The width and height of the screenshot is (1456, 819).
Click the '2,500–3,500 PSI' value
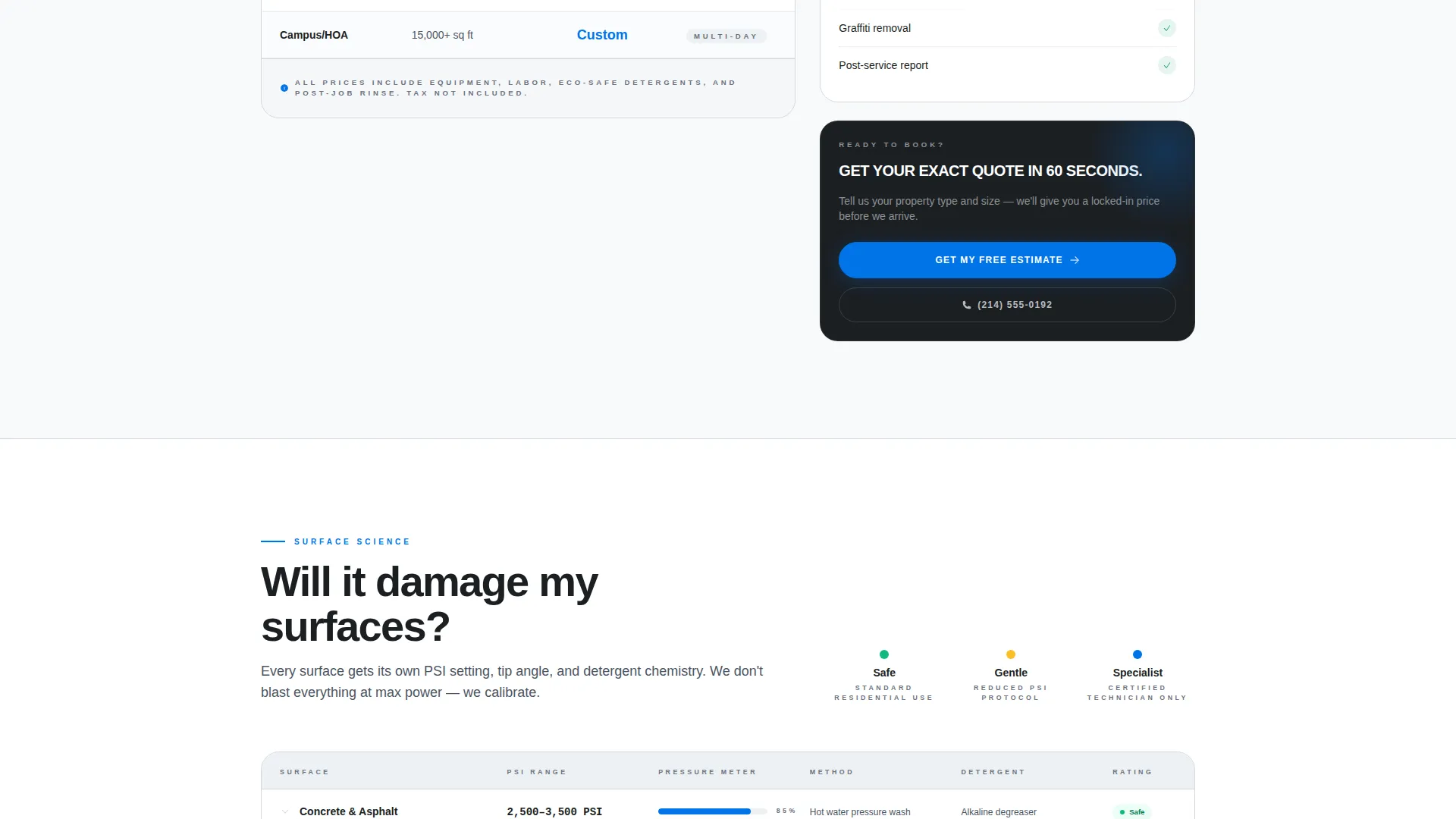click(x=554, y=811)
